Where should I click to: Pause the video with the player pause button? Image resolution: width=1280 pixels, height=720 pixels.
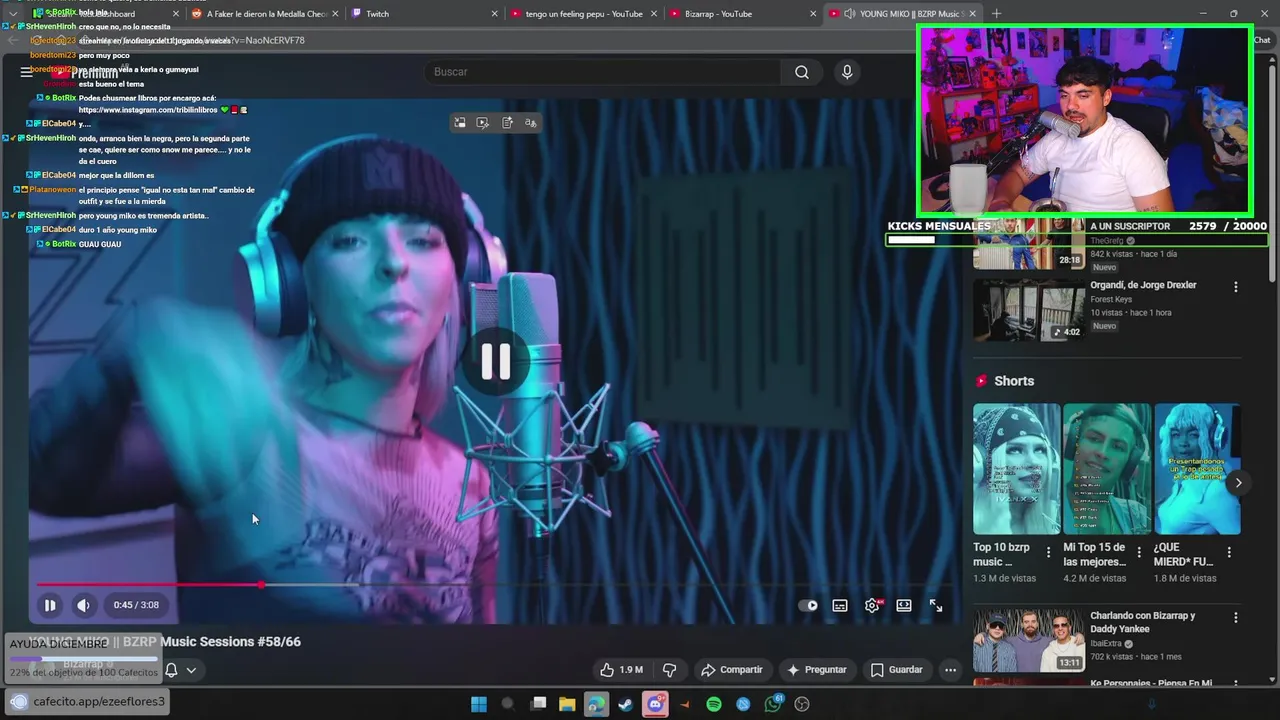pos(49,605)
